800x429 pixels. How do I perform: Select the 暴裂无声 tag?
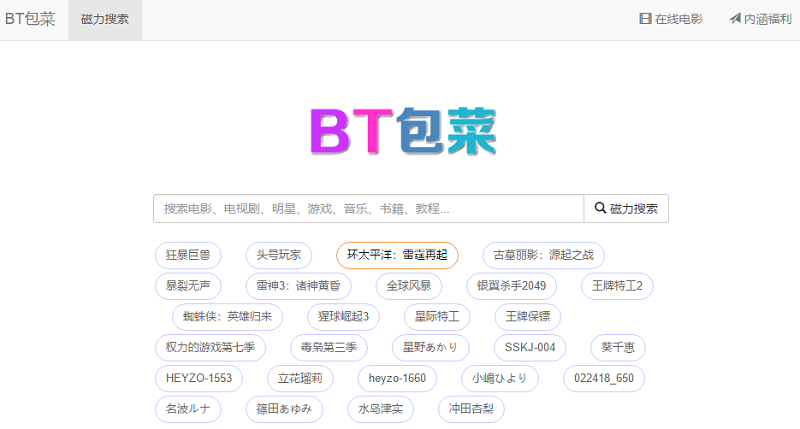[x=188, y=286]
